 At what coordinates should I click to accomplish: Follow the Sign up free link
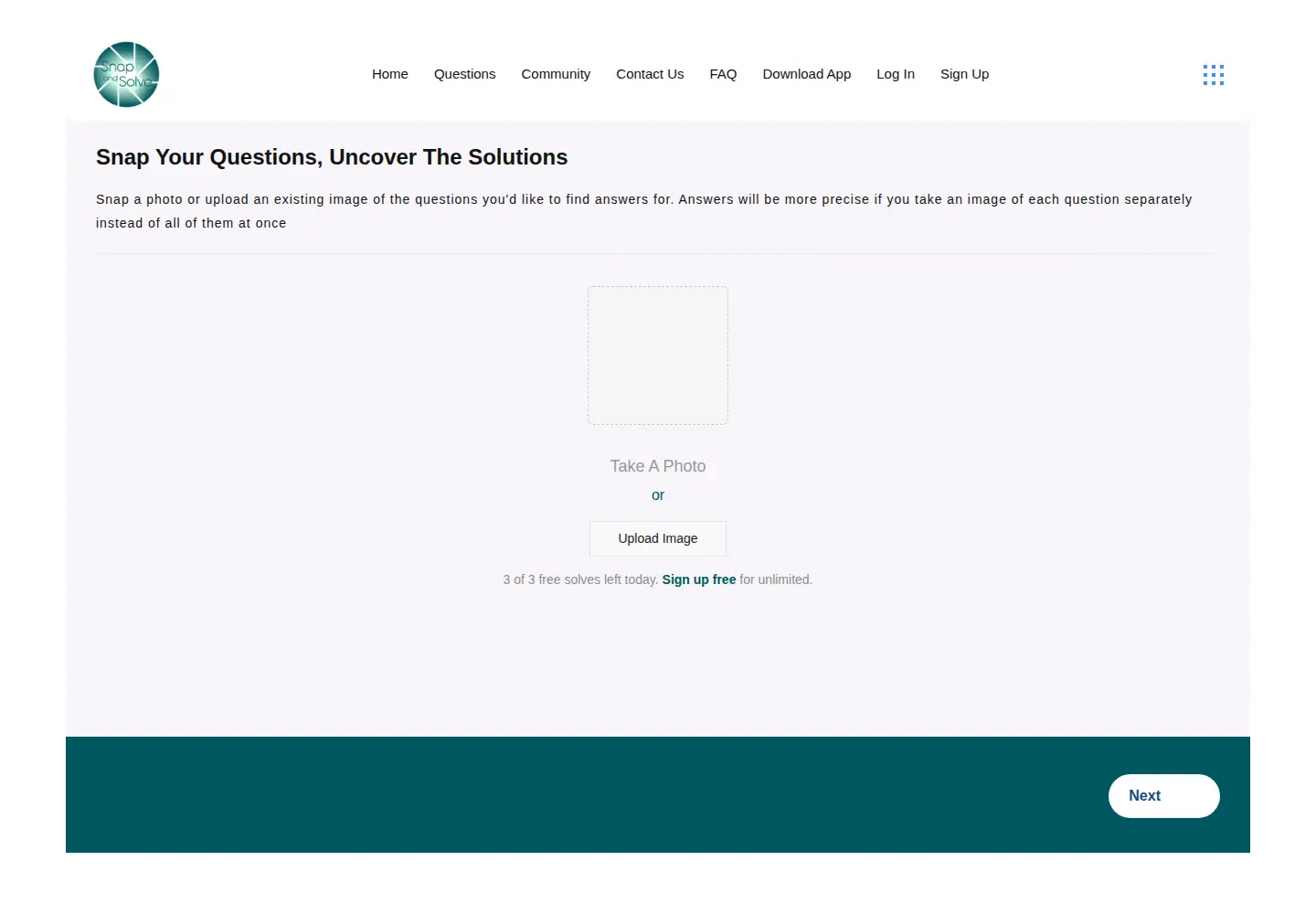[699, 579]
